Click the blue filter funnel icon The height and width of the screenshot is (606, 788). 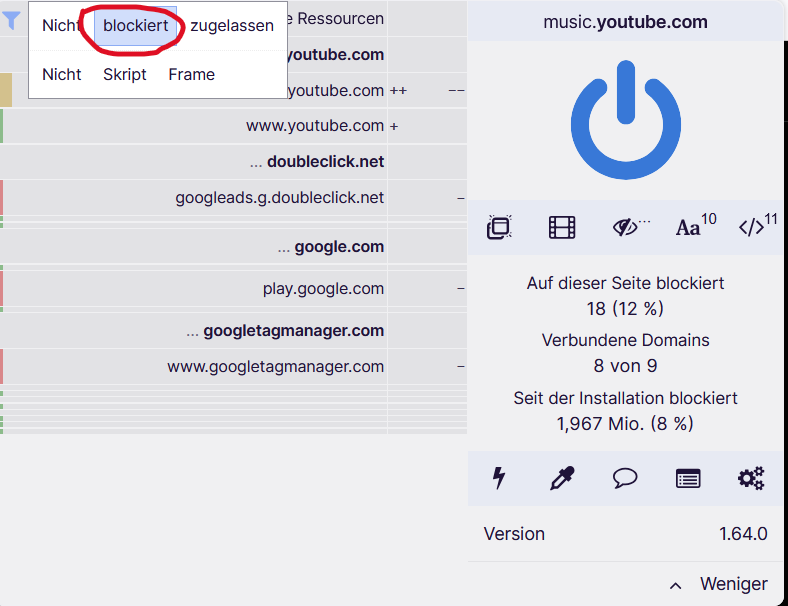(x=11, y=20)
